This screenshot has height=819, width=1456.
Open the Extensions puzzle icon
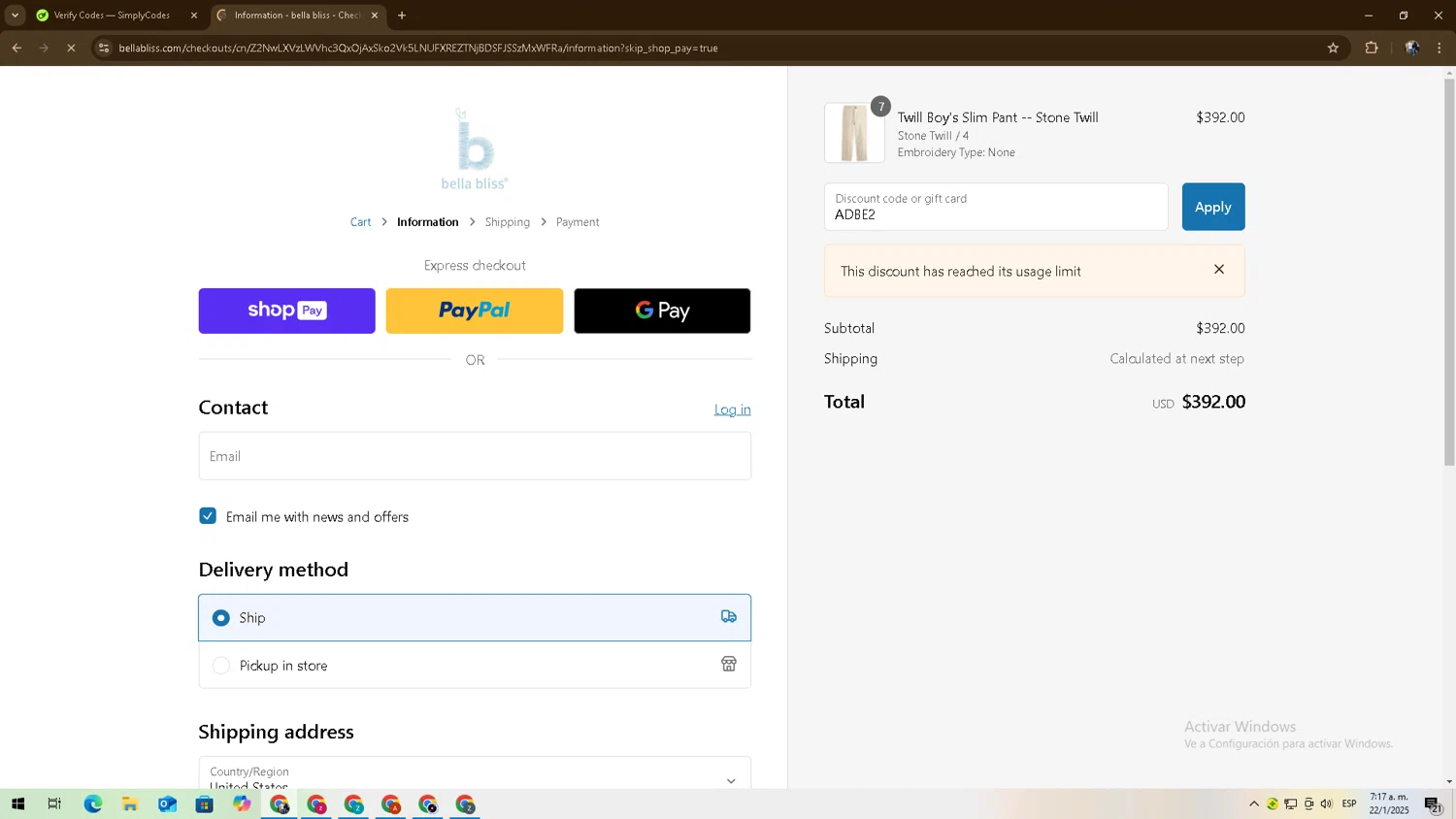click(1372, 48)
